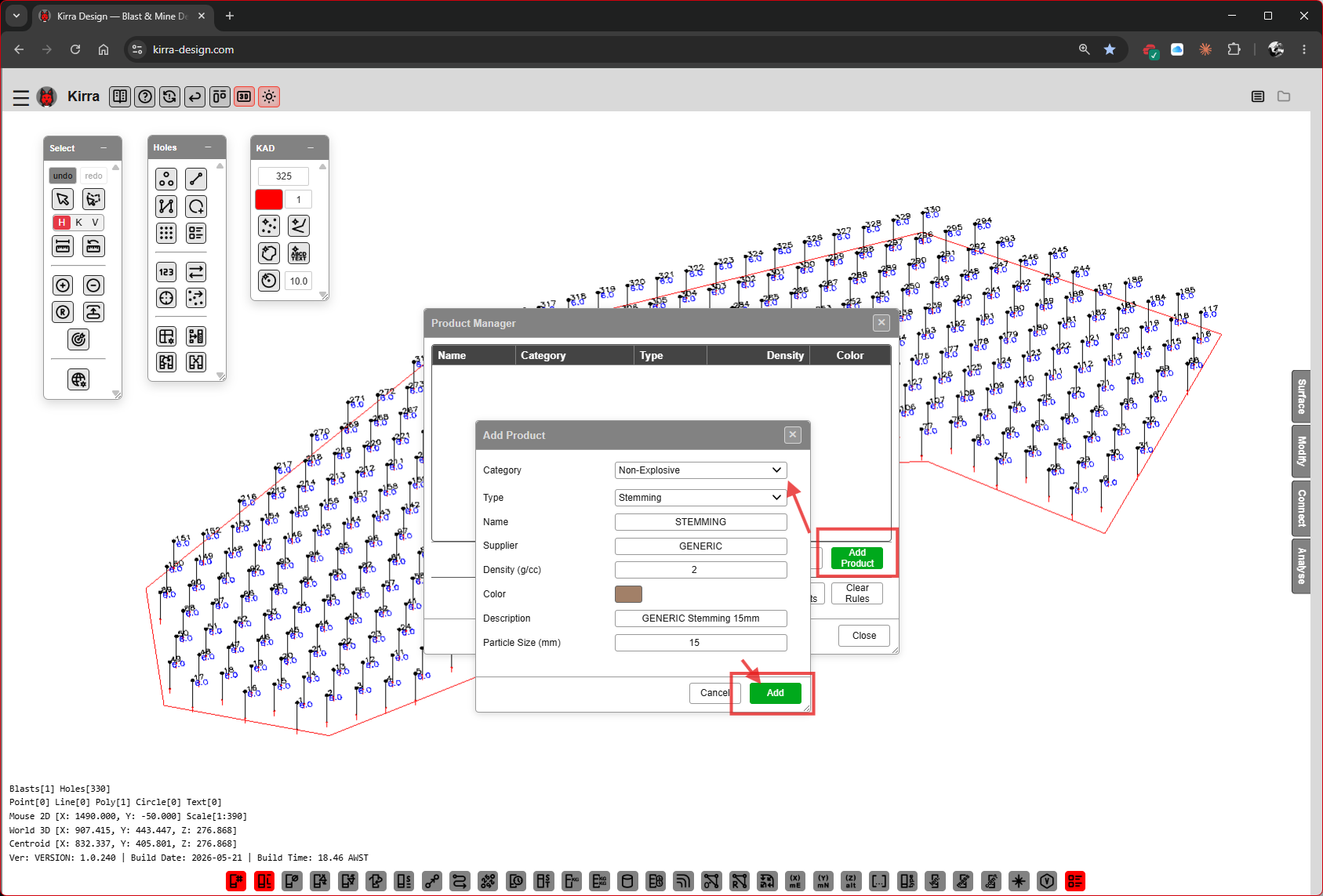Click the zoom out minus tool
1323x896 pixels.
(x=93, y=285)
